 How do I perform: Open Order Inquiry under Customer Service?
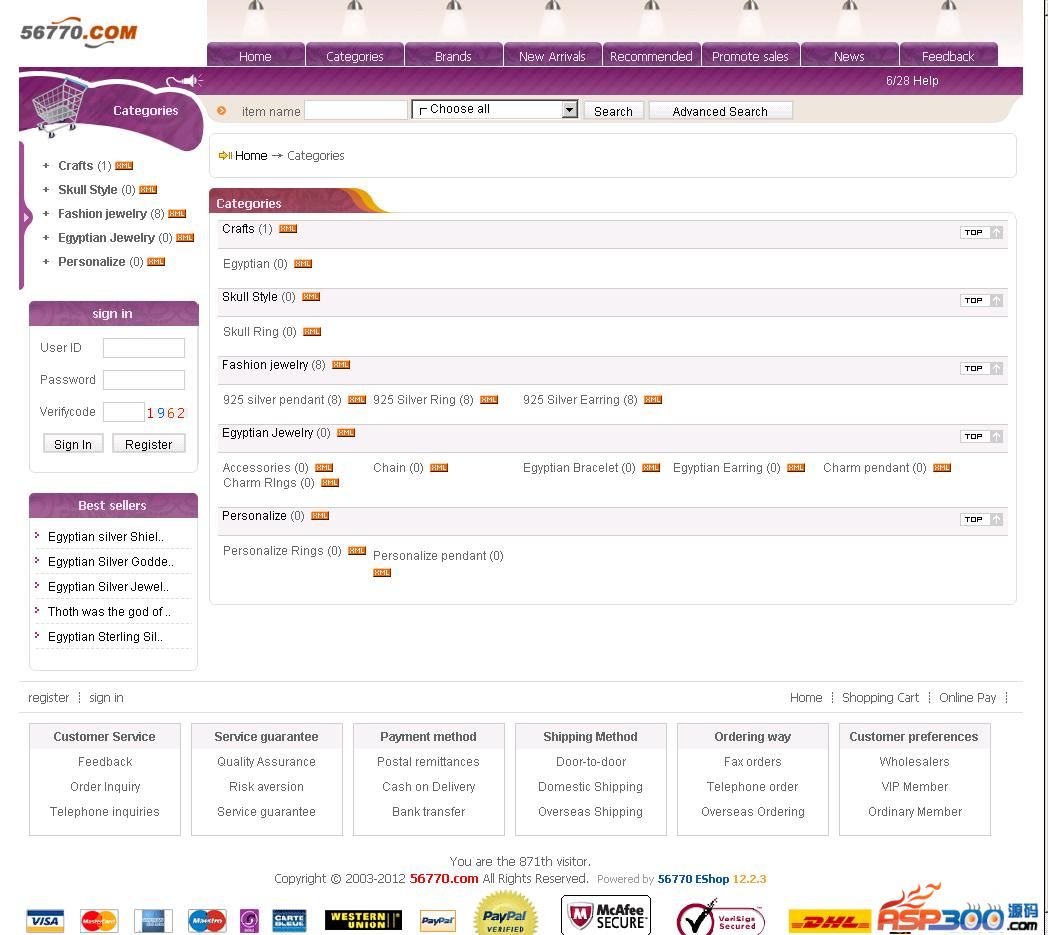(105, 787)
